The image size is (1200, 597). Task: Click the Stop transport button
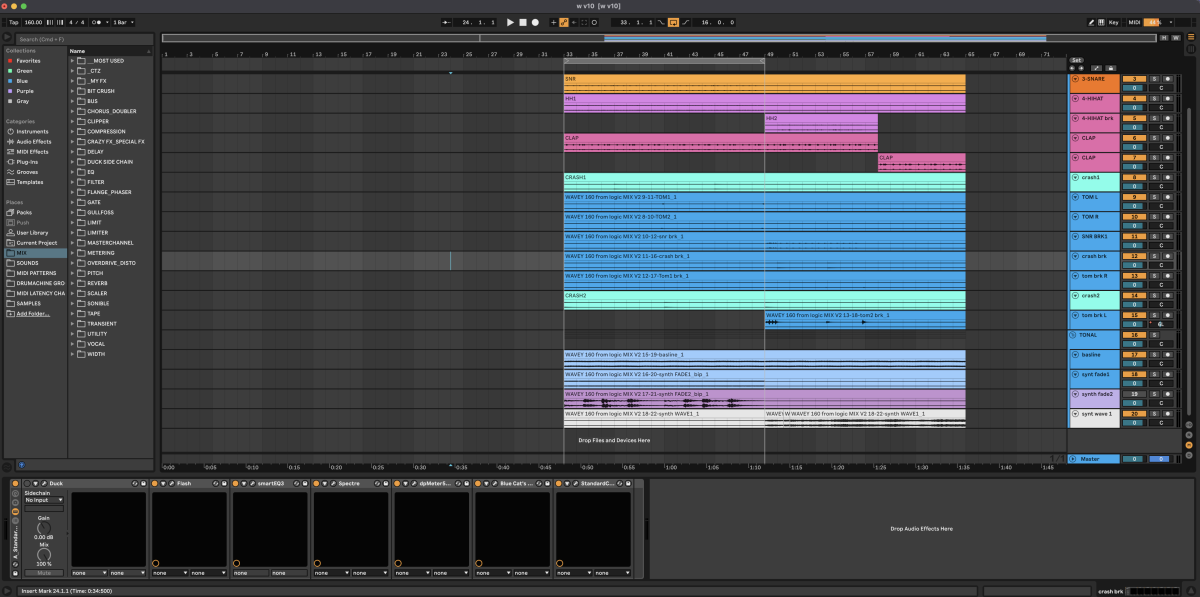point(522,21)
